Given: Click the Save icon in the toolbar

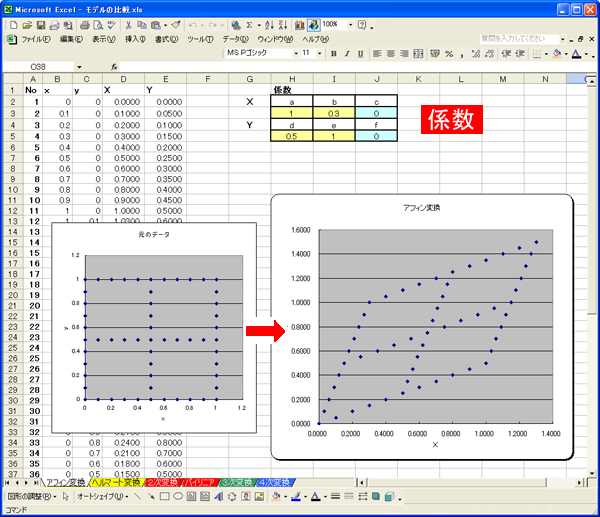Looking at the screenshot, I should coord(40,23).
